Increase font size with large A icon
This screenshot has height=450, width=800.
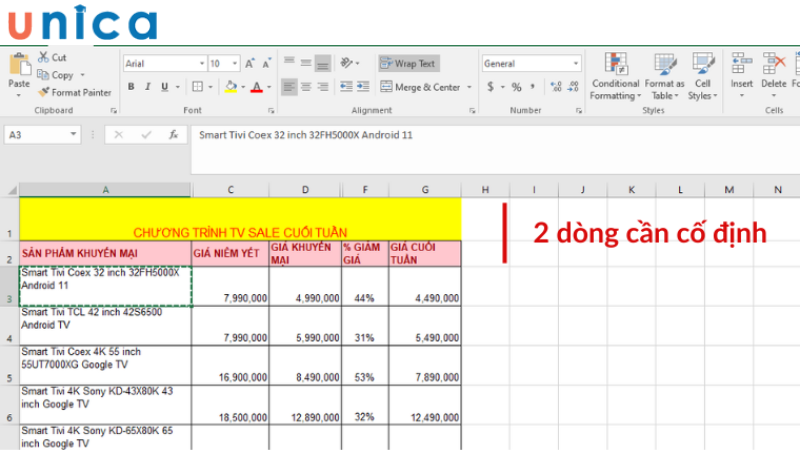coord(249,63)
